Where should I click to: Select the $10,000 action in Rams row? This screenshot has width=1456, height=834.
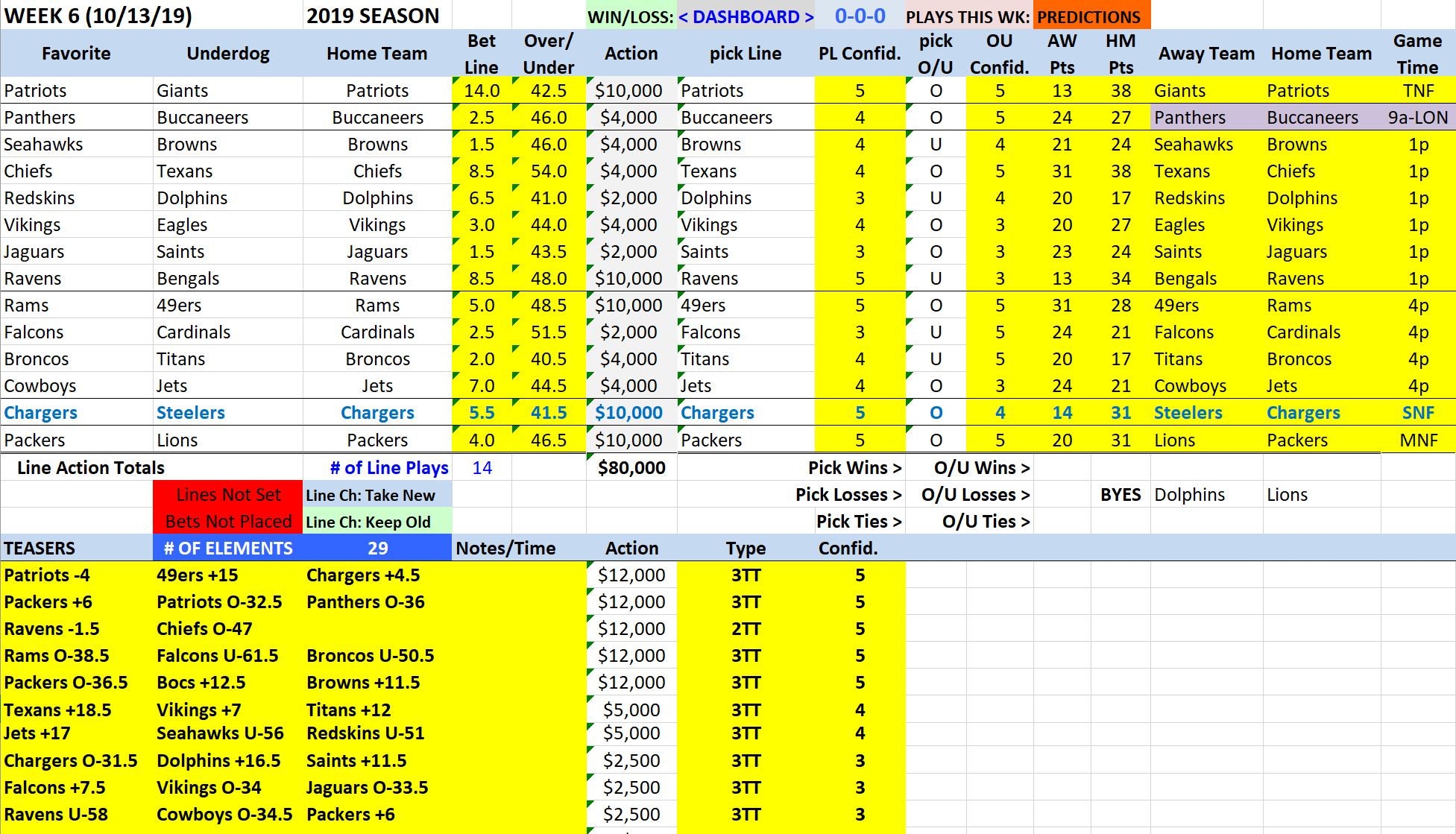click(631, 305)
